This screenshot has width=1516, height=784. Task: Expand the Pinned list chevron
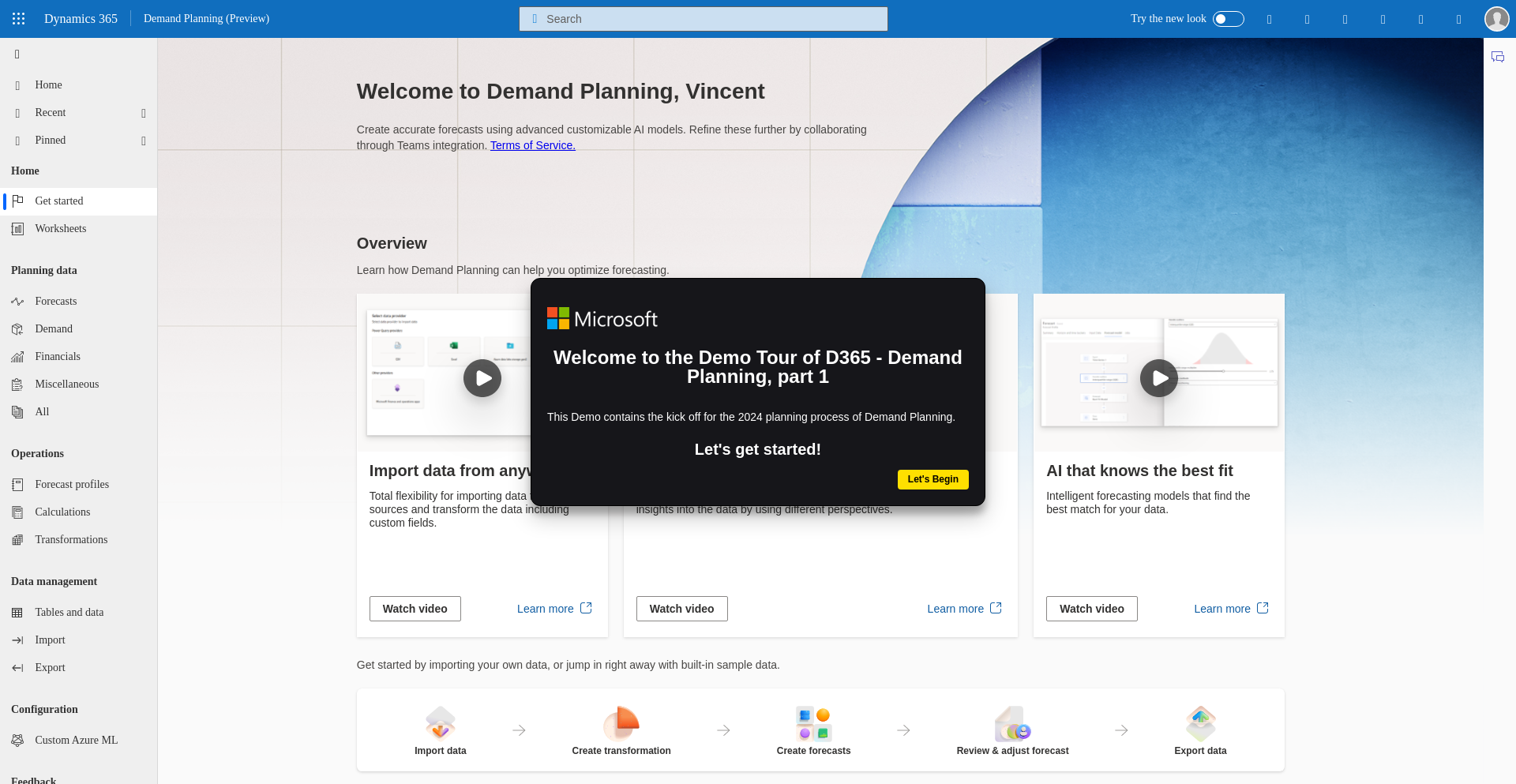[x=144, y=141]
